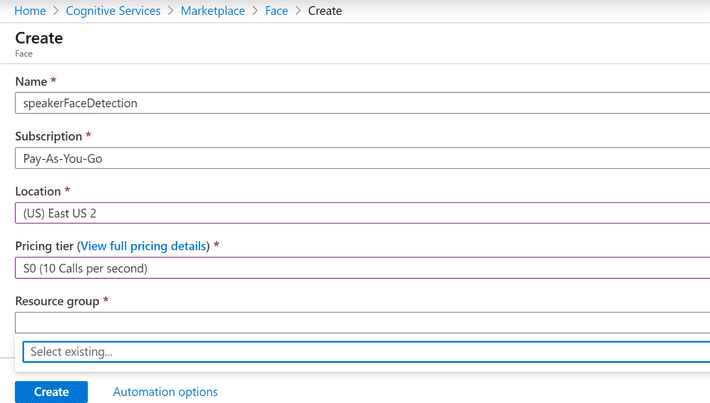
Task: Click the Name field label
Action: click(31, 82)
